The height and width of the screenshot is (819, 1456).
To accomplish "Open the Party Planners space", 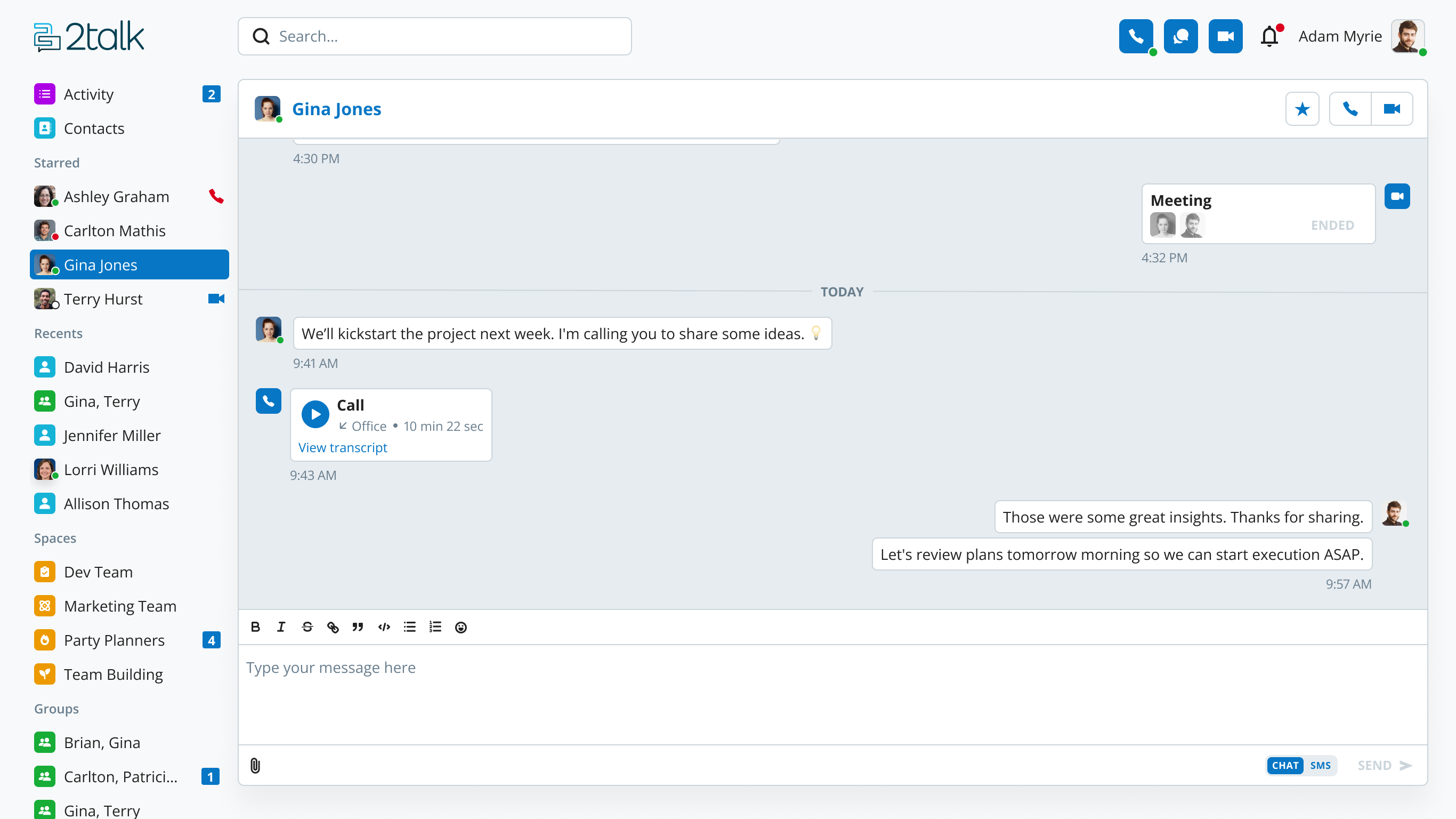I will (129, 640).
